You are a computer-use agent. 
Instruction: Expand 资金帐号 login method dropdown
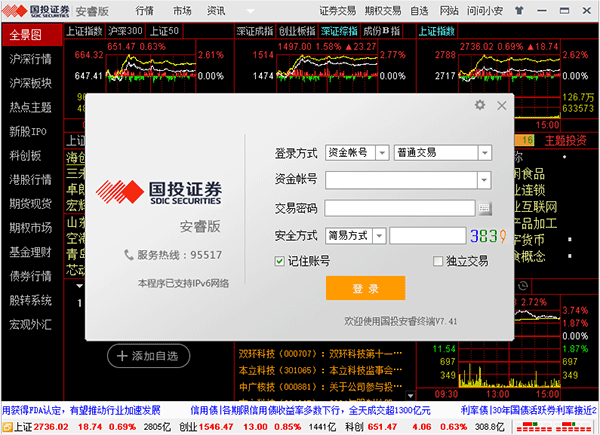[x=382, y=153]
